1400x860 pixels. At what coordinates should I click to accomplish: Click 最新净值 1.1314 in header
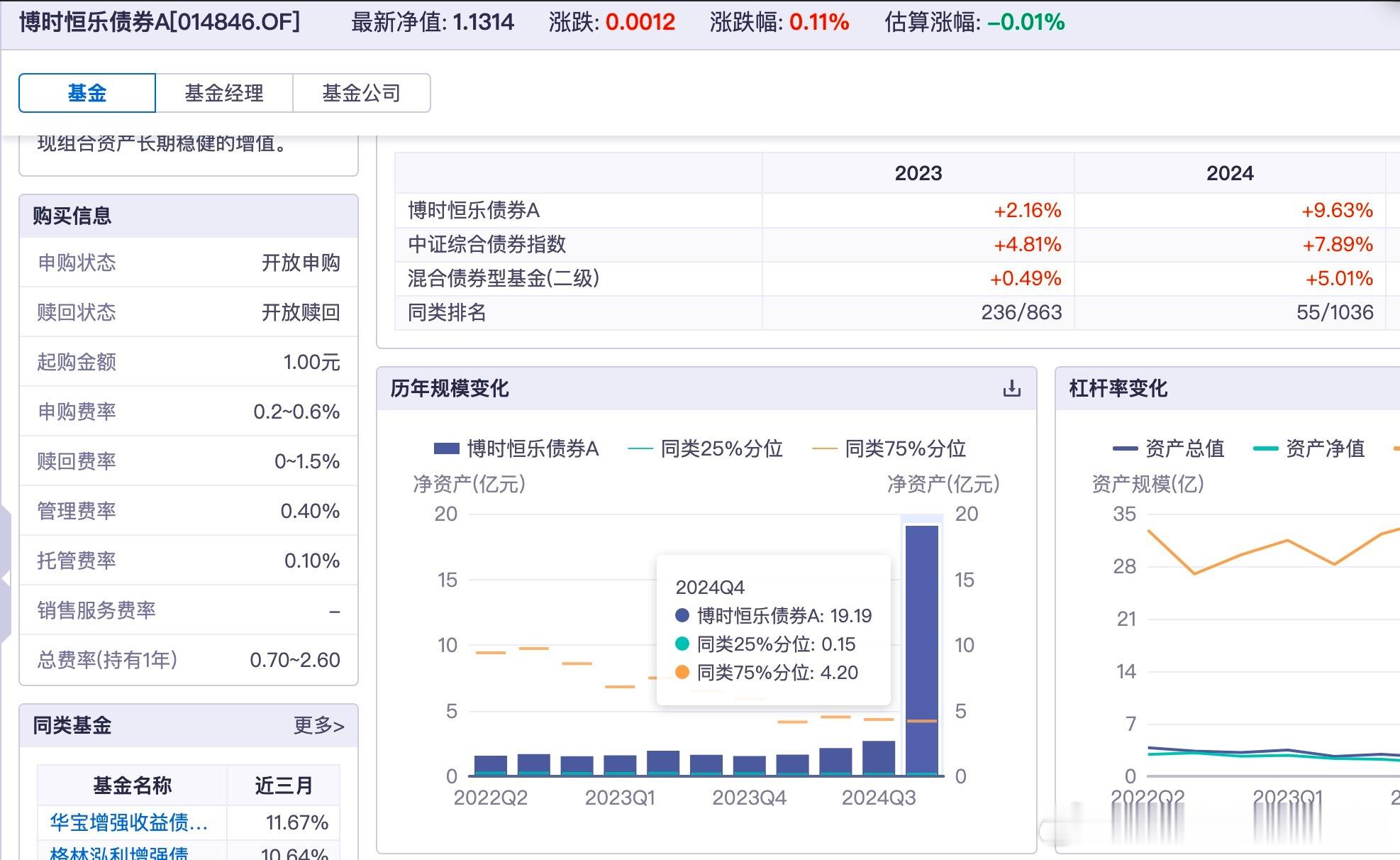click(x=433, y=22)
